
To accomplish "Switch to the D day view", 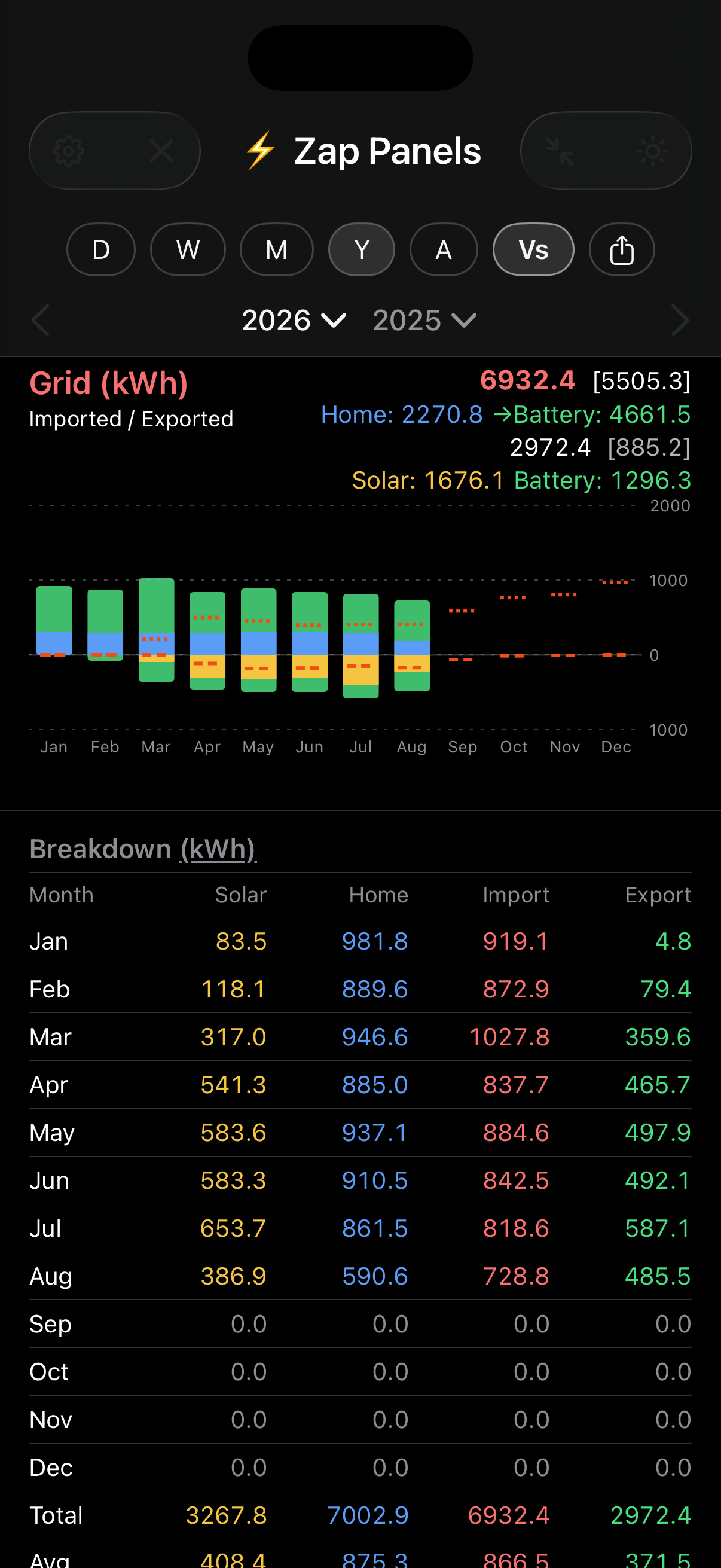I will (101, 249).
